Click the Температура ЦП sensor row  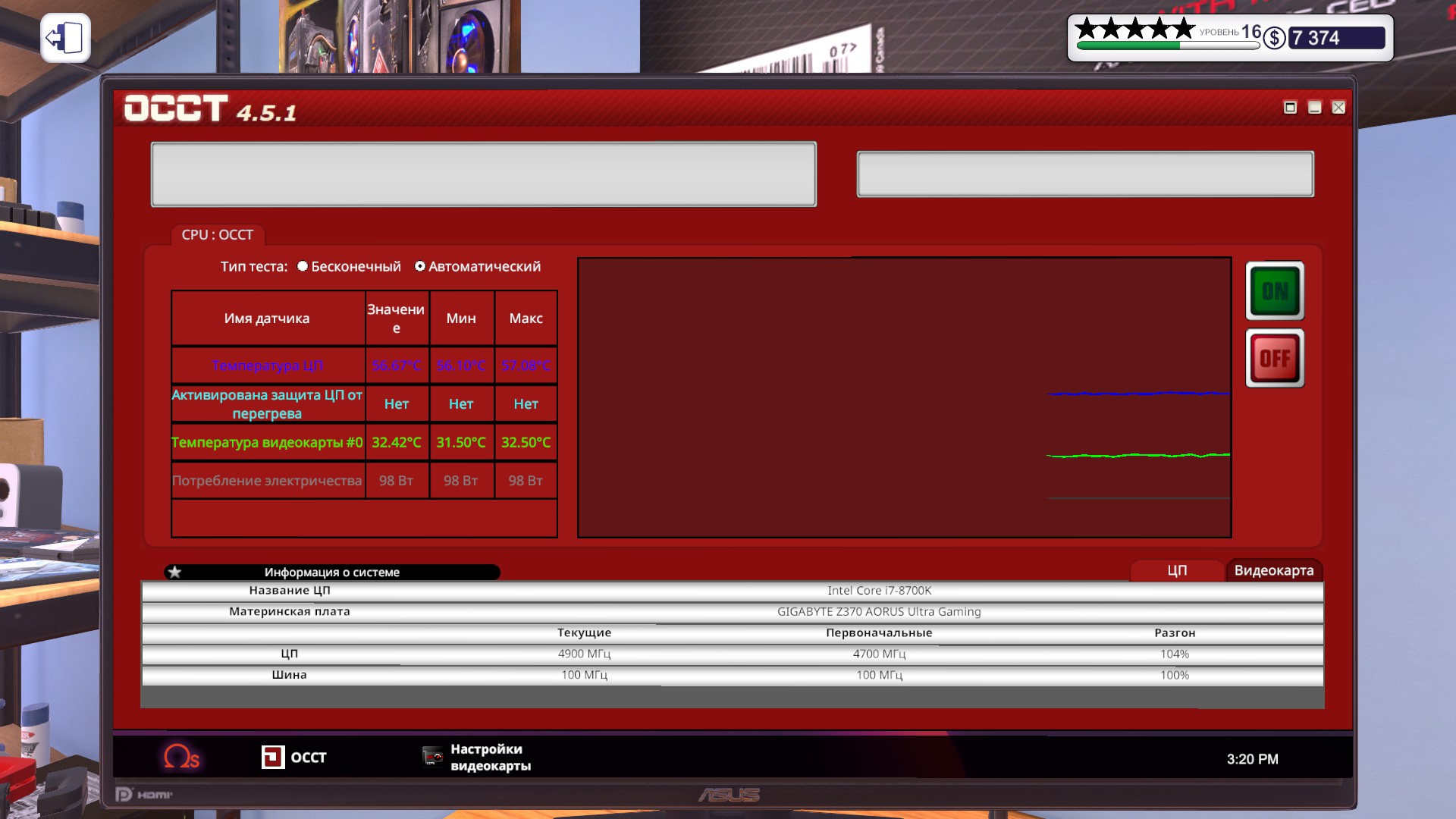pos(268,366)
